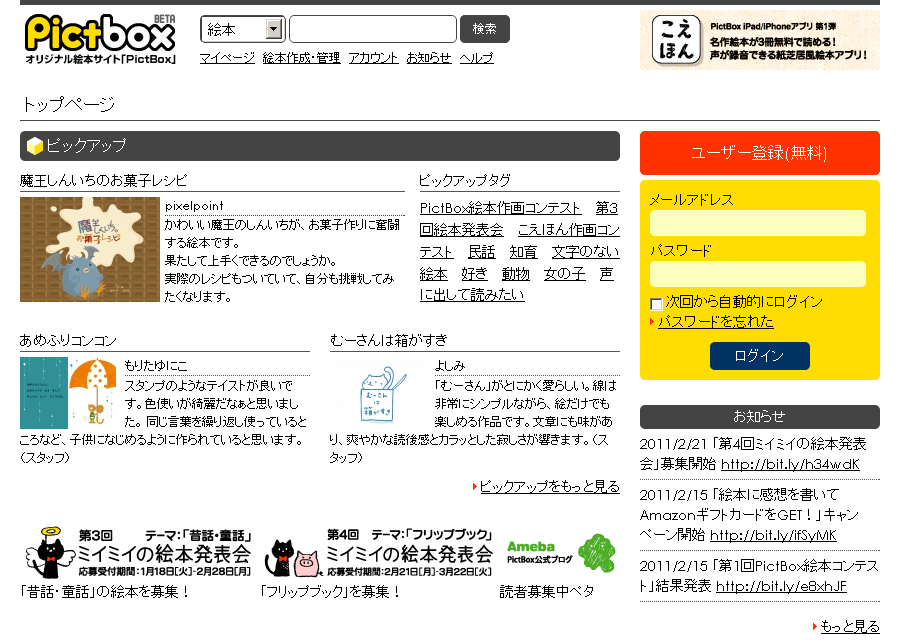
Task: Focus the パスワード input field
Action: [x=758, y=274]
